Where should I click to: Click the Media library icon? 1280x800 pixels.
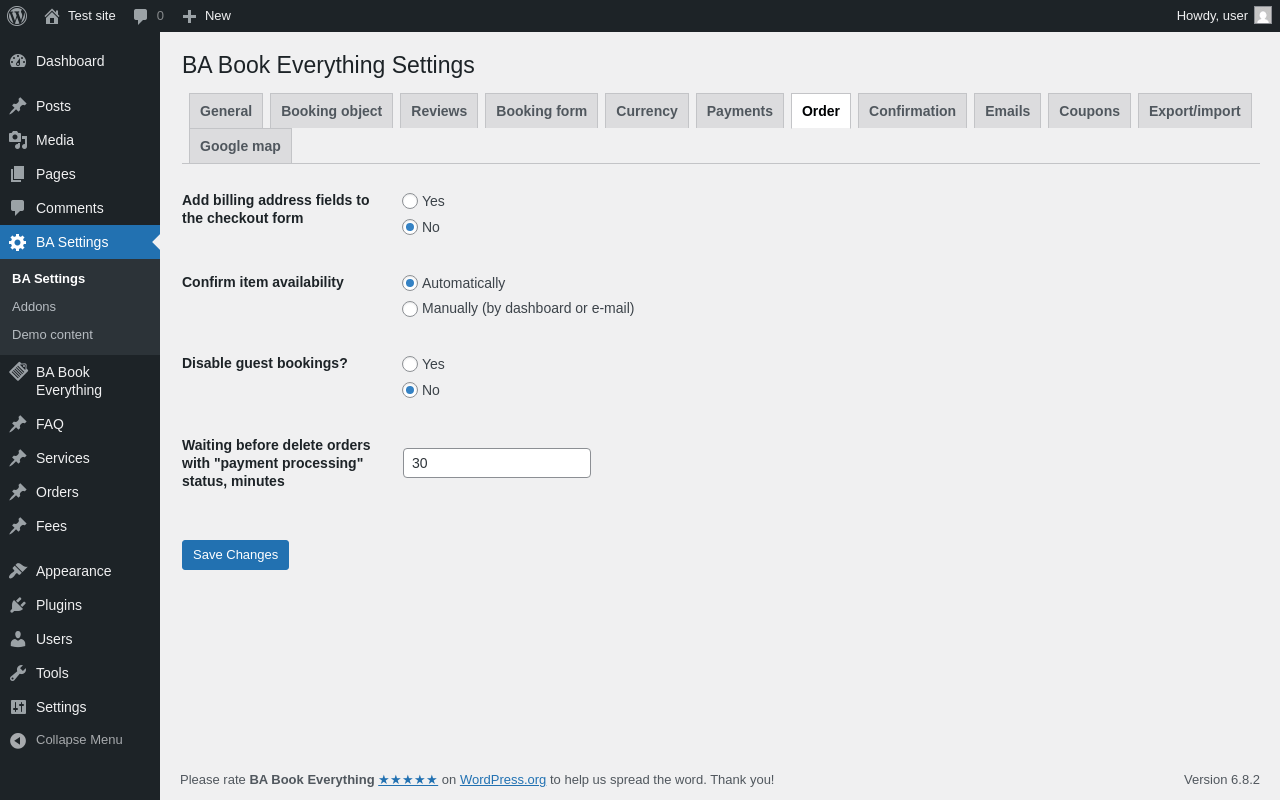[18, 140]
